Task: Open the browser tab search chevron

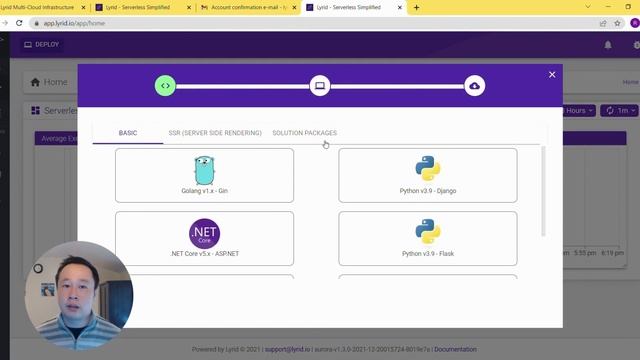Action: click(588, 7)
